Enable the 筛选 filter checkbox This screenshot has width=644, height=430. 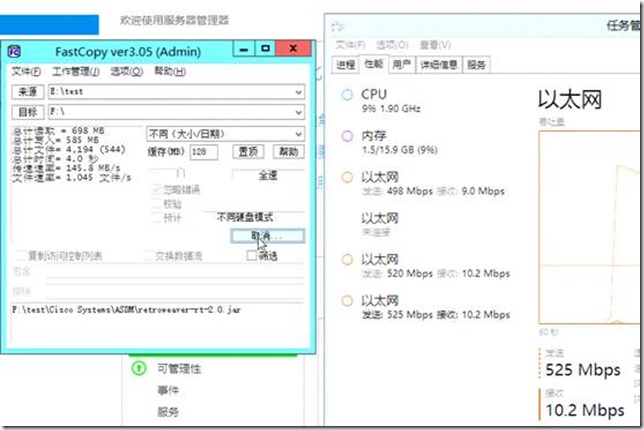[251, 255]
